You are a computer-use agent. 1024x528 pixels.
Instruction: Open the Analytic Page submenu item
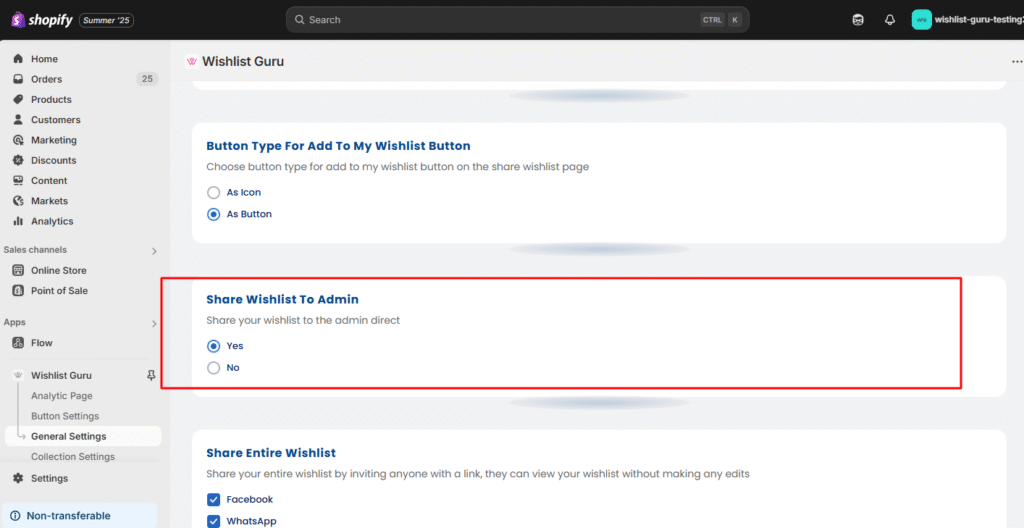pos(62,396)
